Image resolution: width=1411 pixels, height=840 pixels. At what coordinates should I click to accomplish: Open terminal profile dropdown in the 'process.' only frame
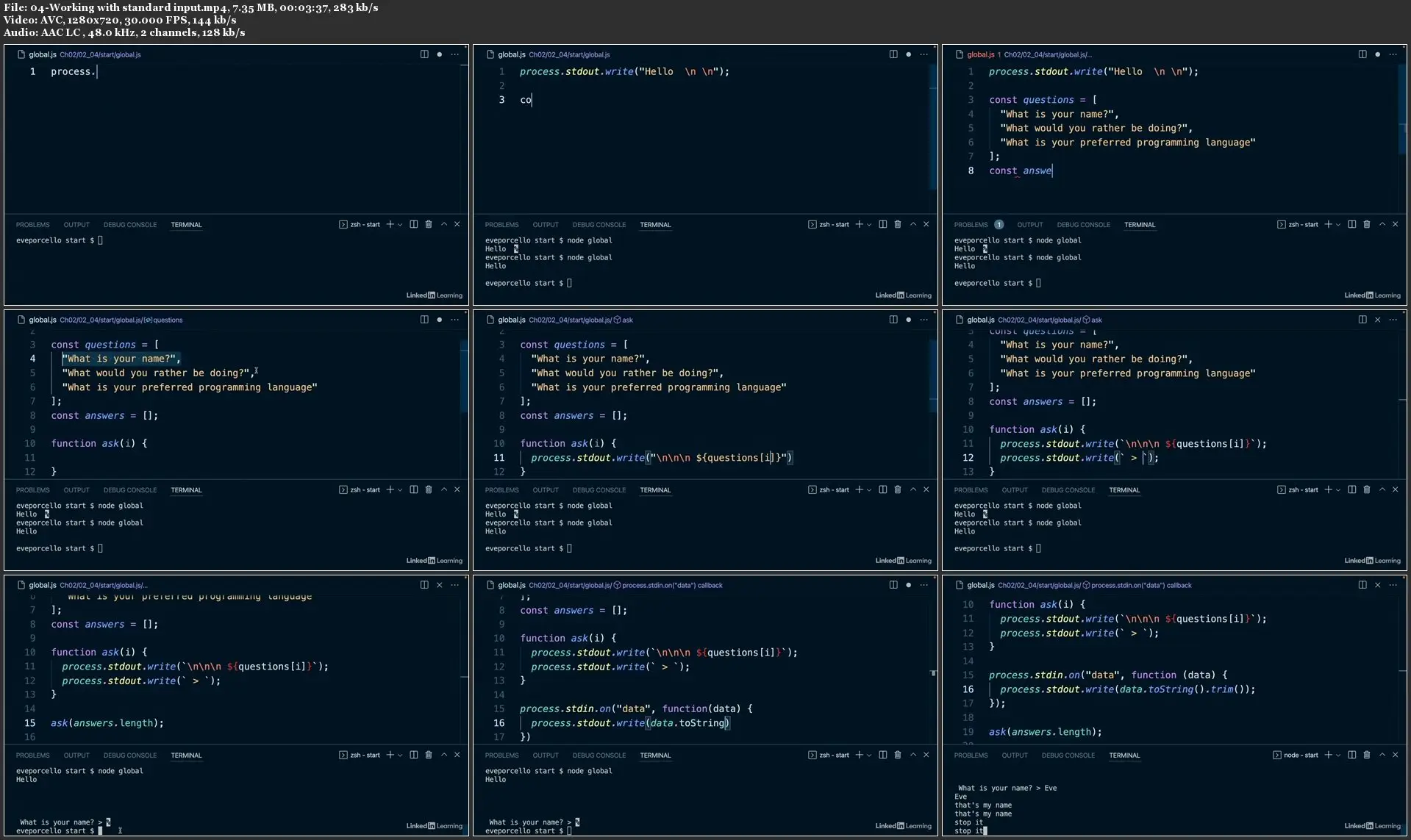pos(400,225)
